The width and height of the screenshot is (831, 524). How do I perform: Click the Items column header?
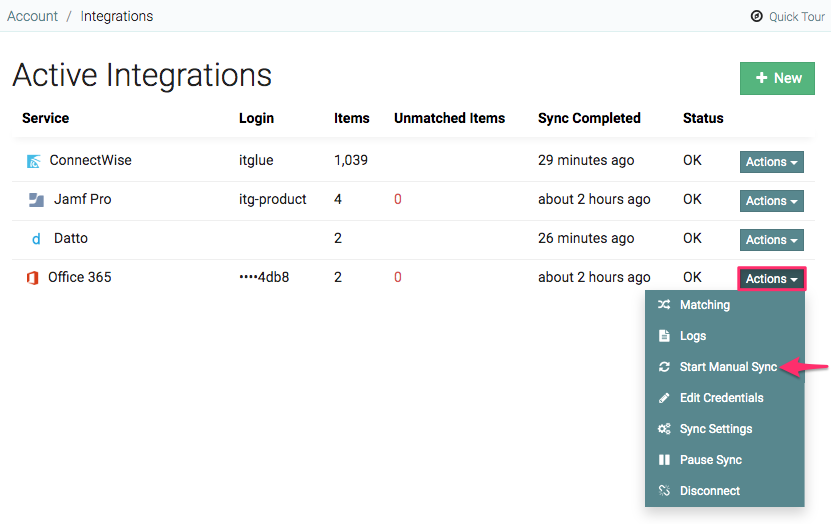coord(351,118)
